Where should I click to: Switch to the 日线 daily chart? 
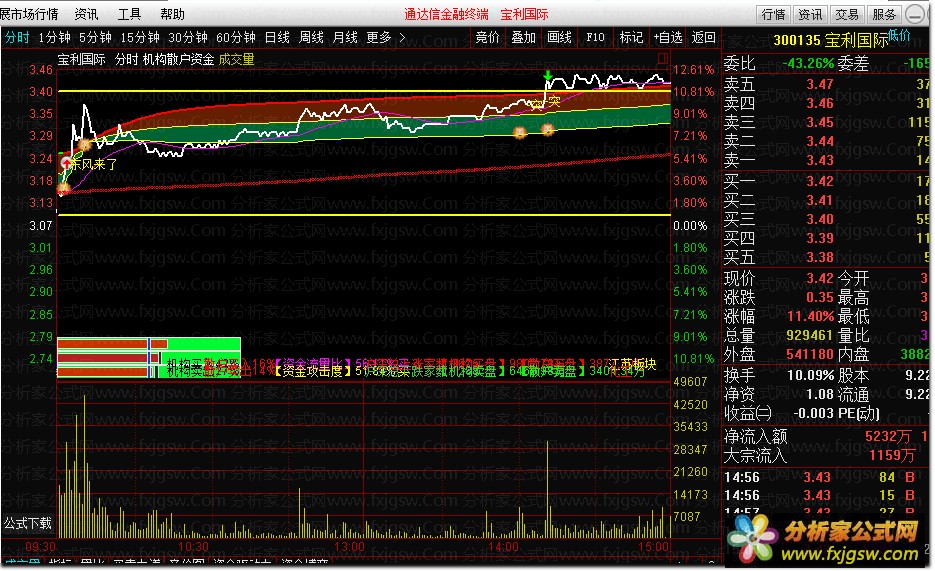pyautogui.click(x=277, y=38)
